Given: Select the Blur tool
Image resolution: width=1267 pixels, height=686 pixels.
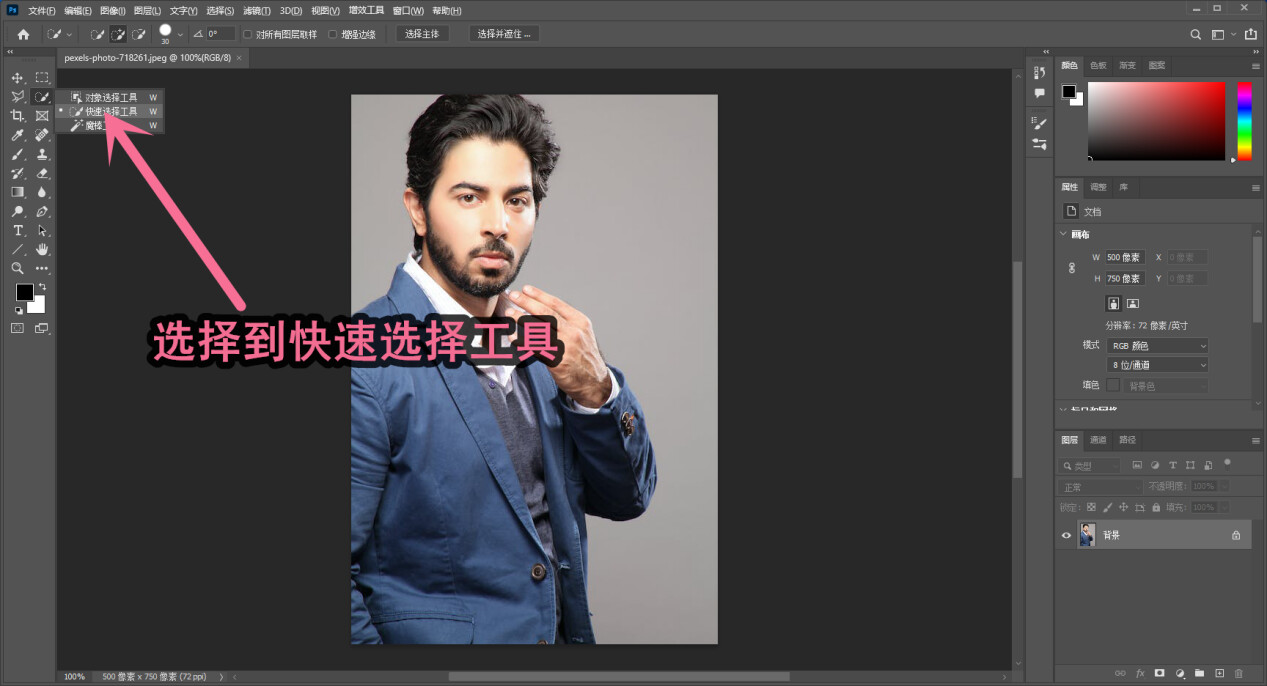Looking at the screenshot, I should tap(42, 192).
